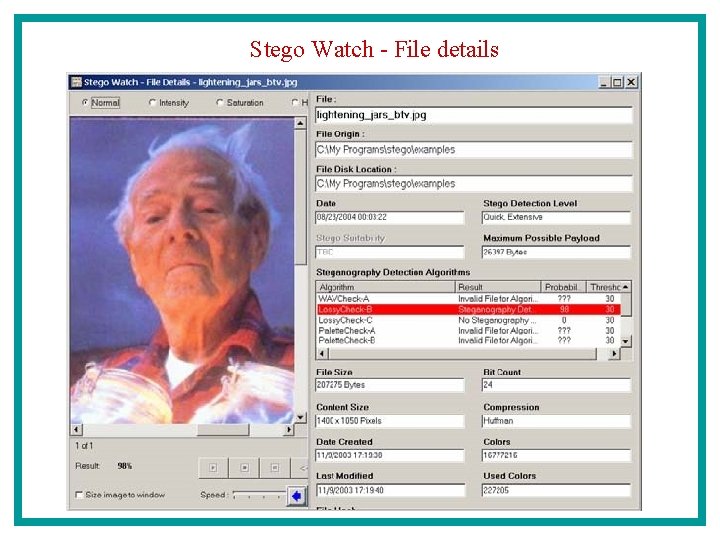Click algorithms list scroll down arrow

pos(626,342)
